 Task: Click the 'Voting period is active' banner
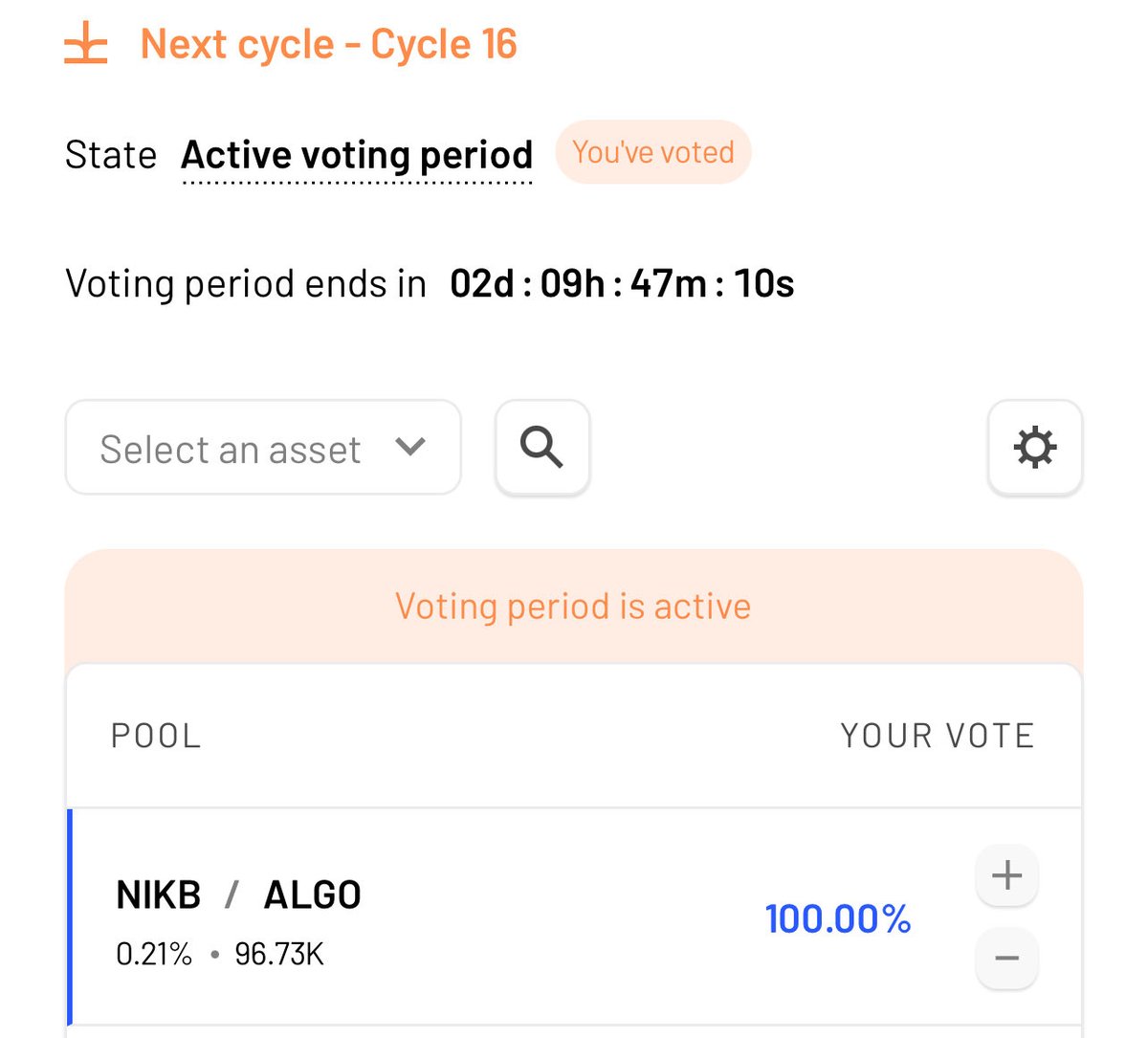[x=573, y=607]
